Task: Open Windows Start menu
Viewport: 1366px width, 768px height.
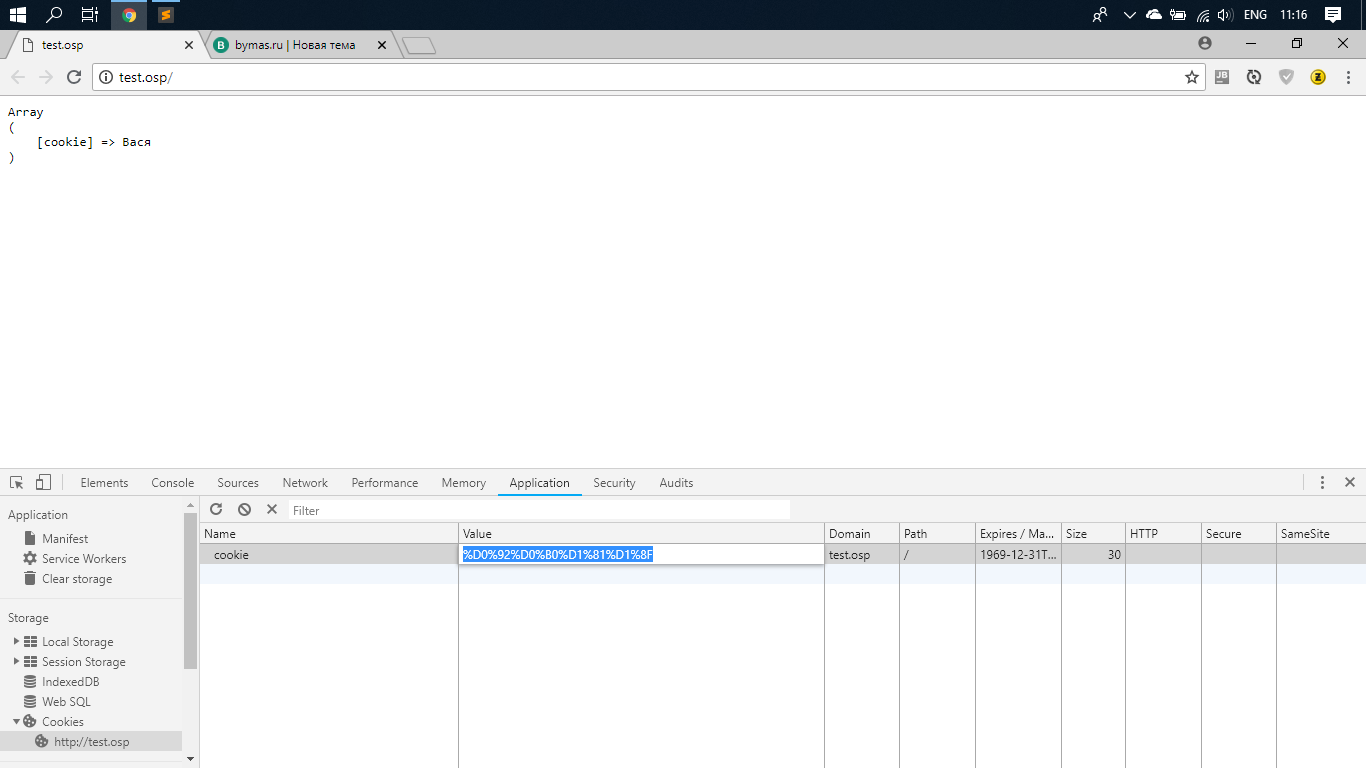Action: (17, 15)
